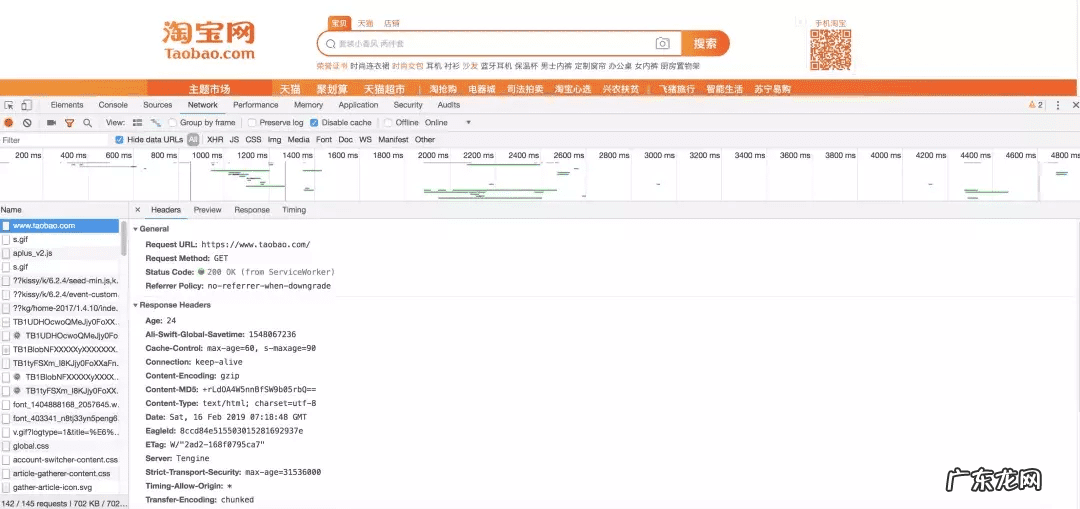Enable the Offline checkbox
Viewport: 1080px width, 509px height.
coord(388,123)
